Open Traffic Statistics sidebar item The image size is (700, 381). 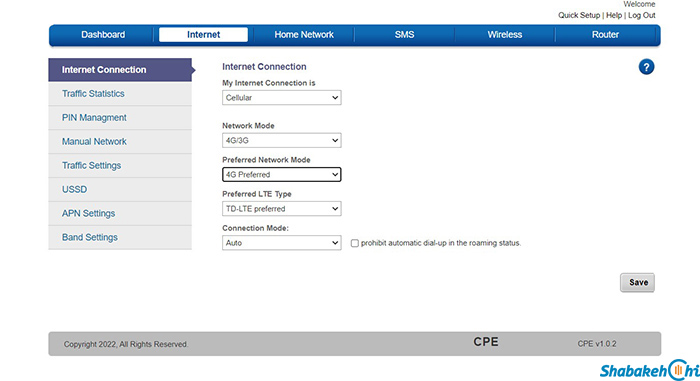(120, 94)
